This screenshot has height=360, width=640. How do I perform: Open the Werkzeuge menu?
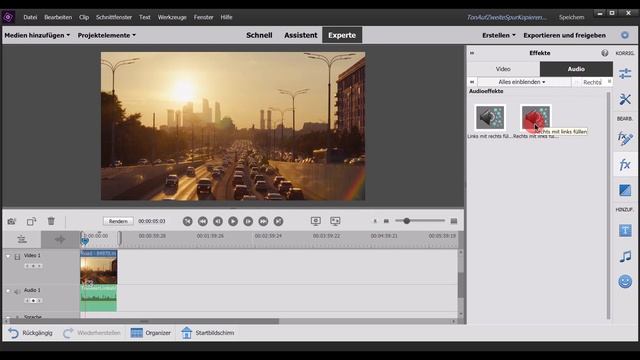pos(172,17)
